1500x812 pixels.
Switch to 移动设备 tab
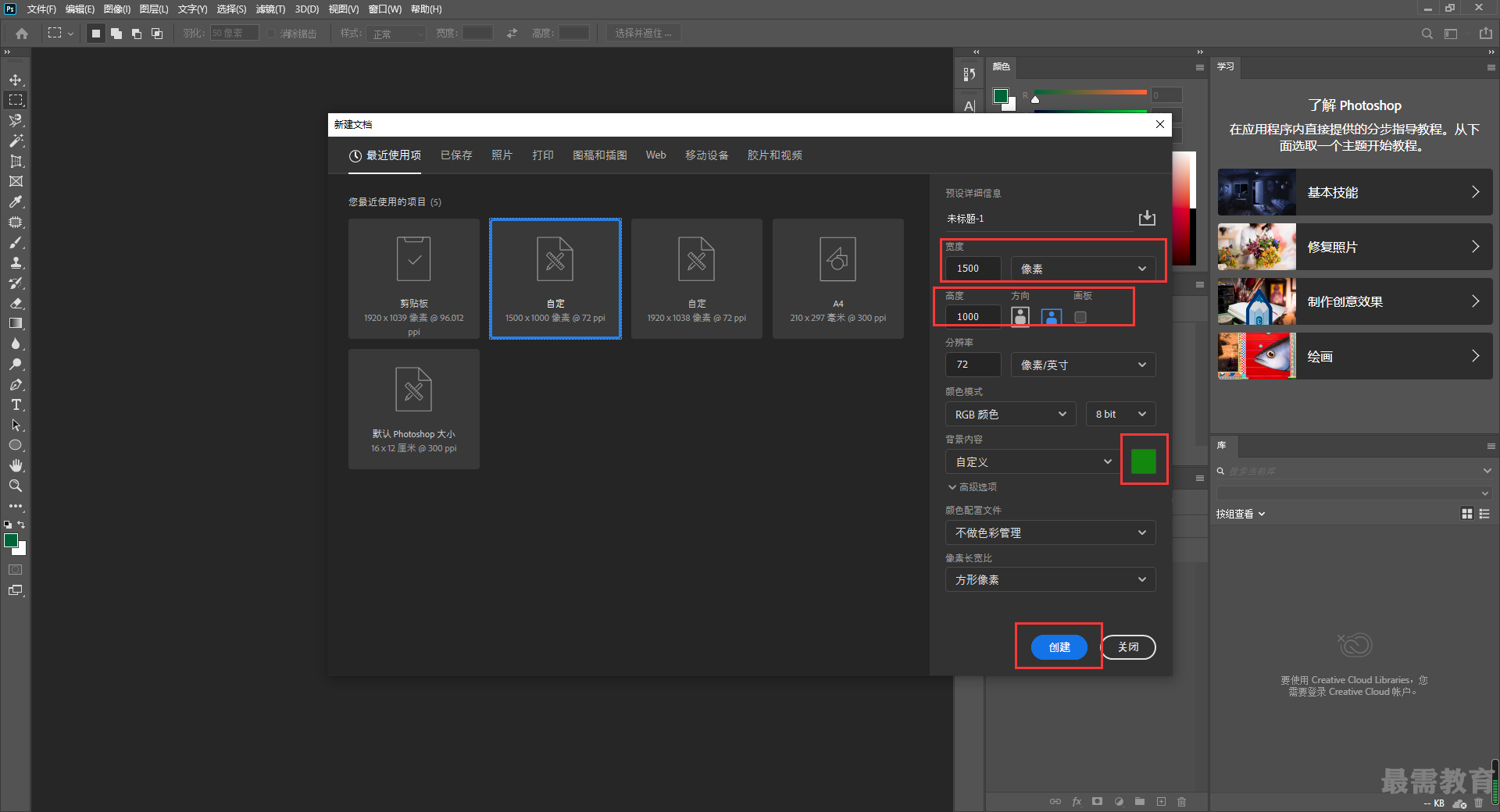(707, 155)
